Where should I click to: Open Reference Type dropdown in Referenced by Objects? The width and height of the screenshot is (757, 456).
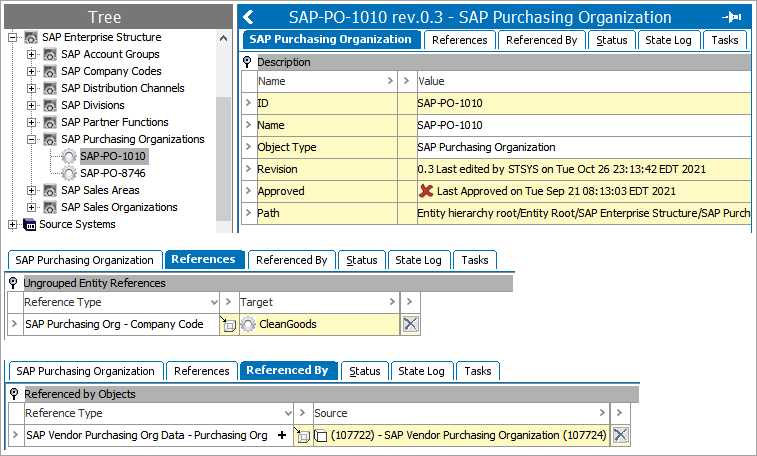click(x=288, y=413)
